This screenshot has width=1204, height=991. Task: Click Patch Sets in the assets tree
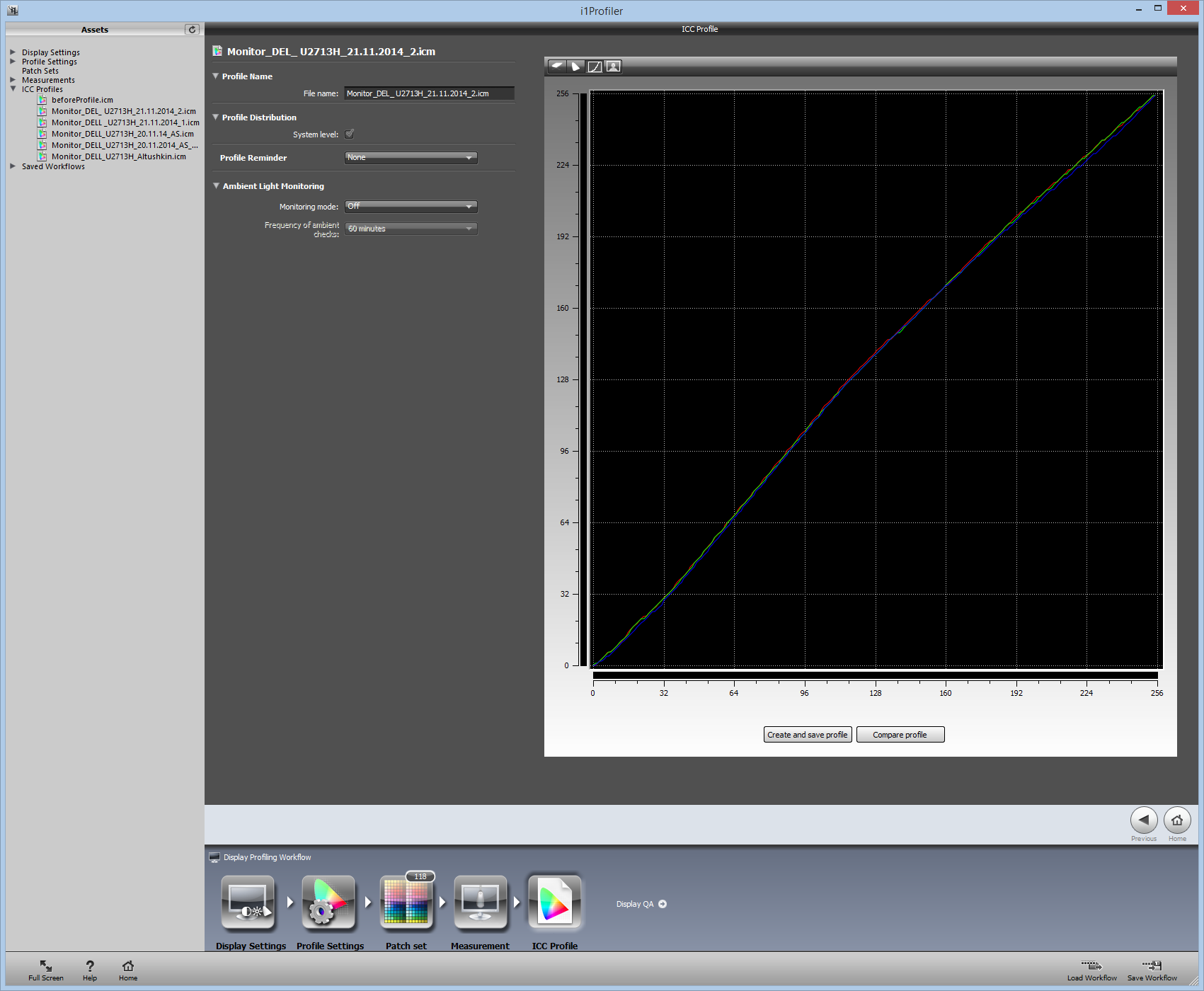coord(40,71)
